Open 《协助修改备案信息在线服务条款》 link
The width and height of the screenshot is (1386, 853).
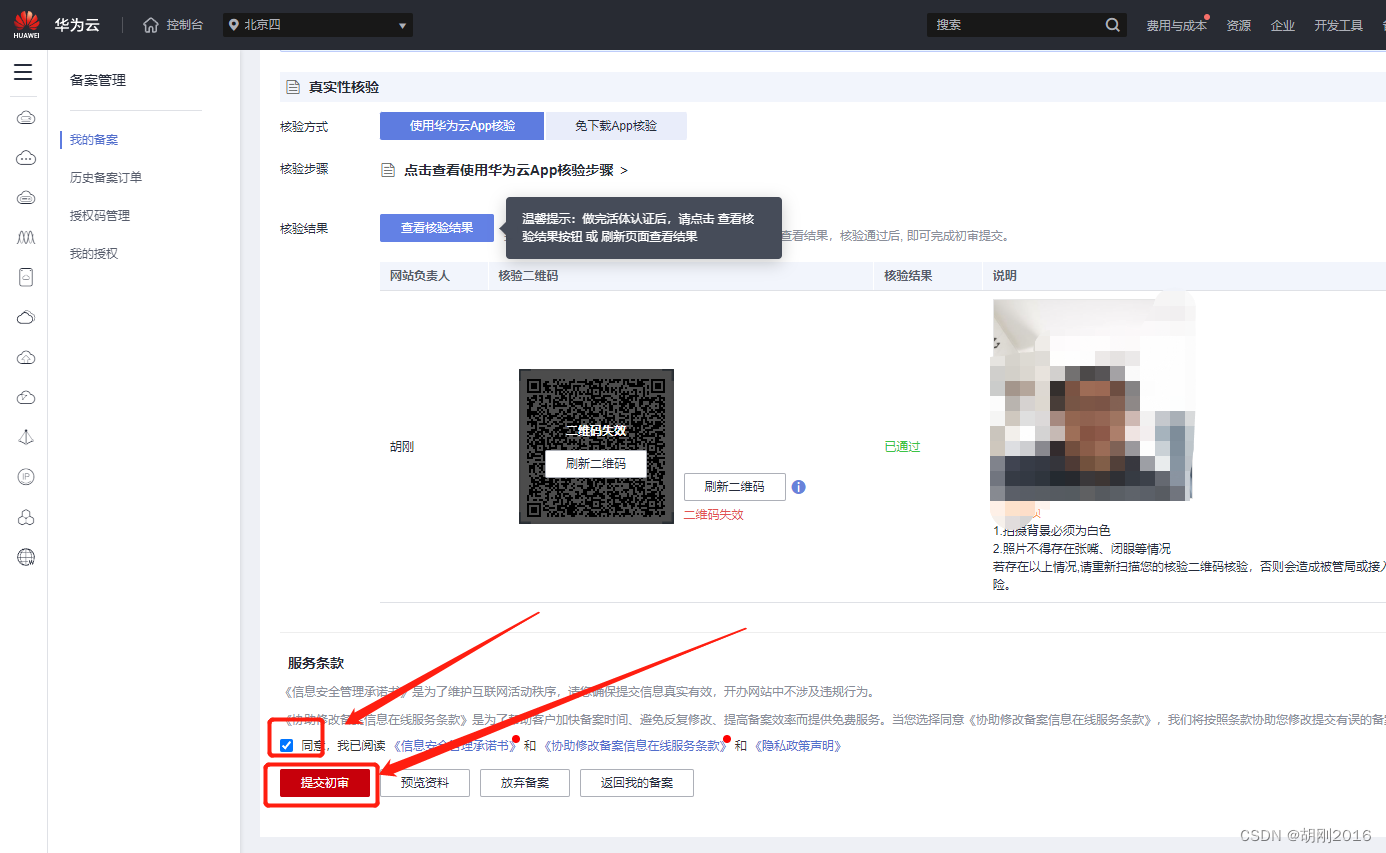[x=634, y=746]
